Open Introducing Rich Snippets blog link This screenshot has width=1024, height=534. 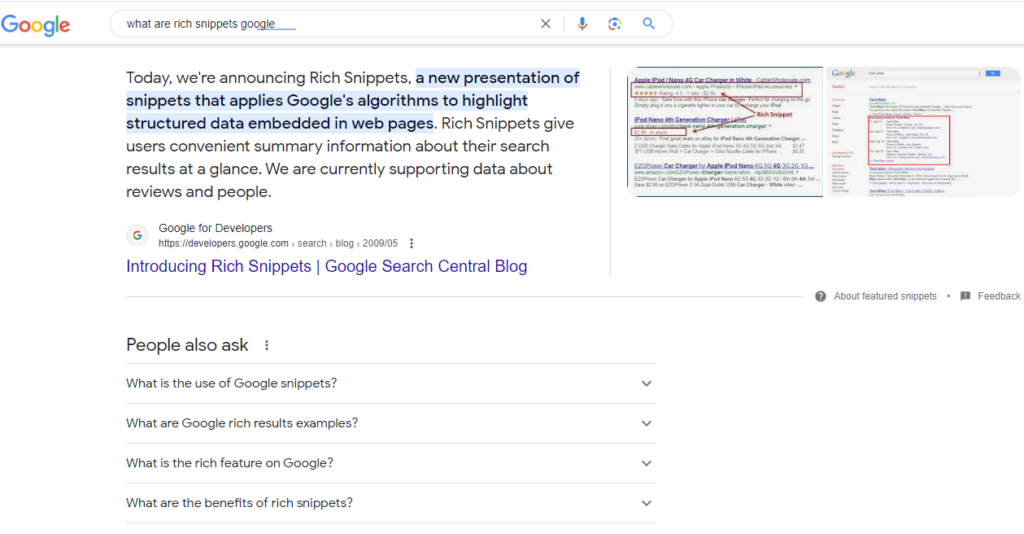click(327, 266)
